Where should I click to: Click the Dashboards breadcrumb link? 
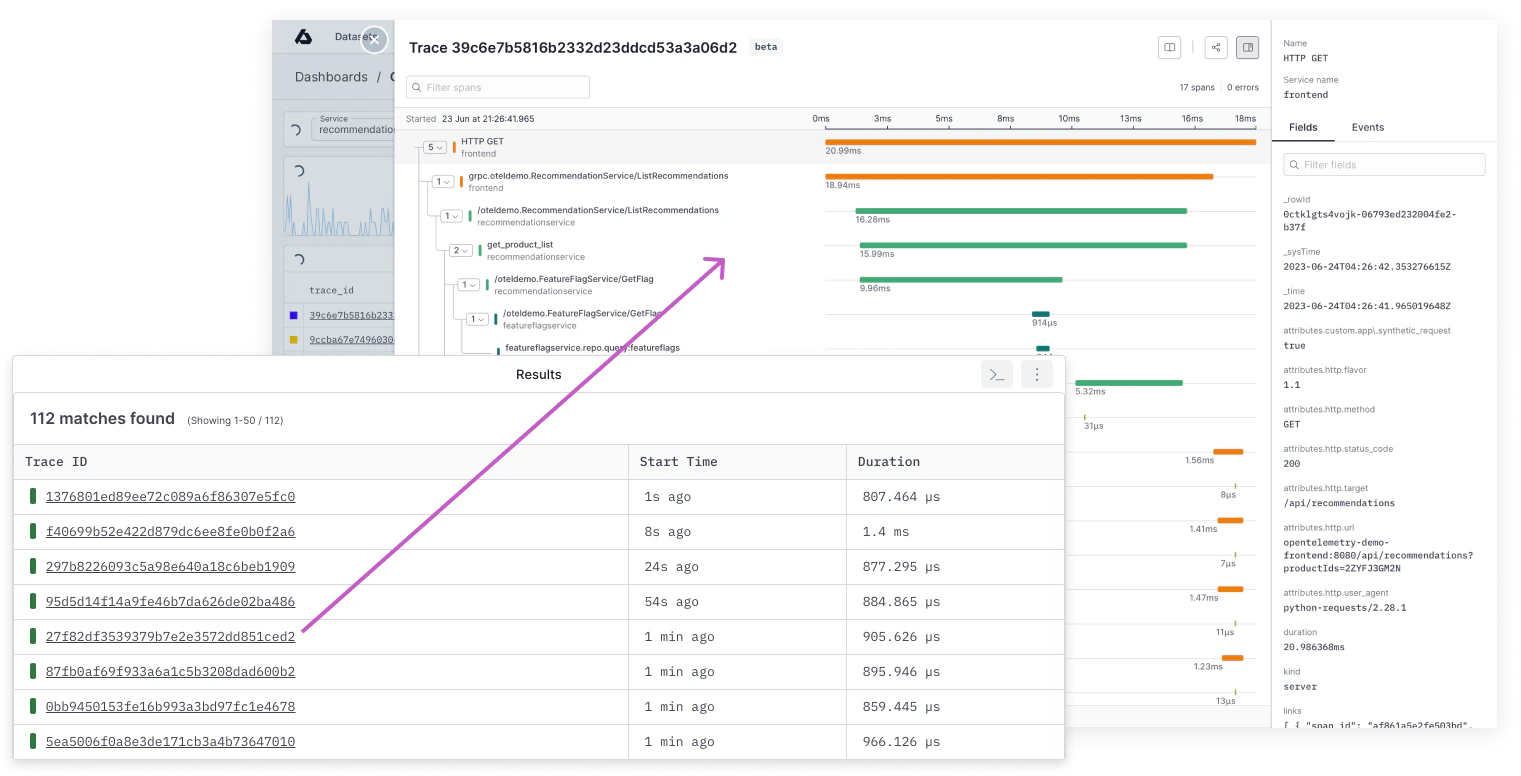click(x=331, y=77)
